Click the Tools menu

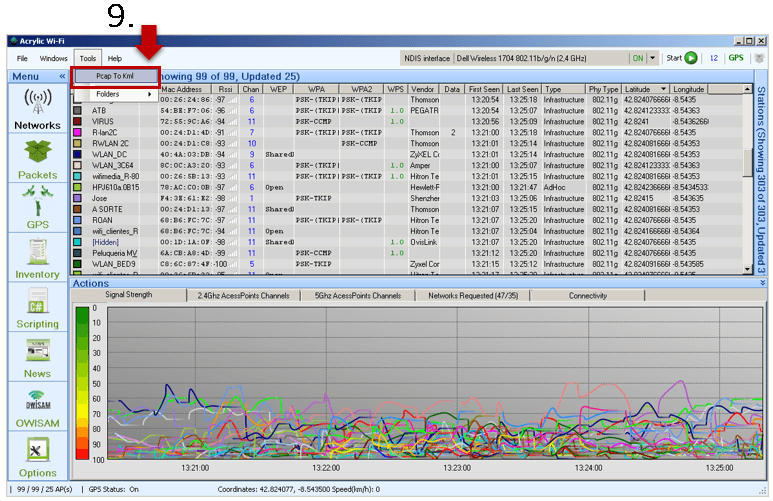click(x=88, y=58)
